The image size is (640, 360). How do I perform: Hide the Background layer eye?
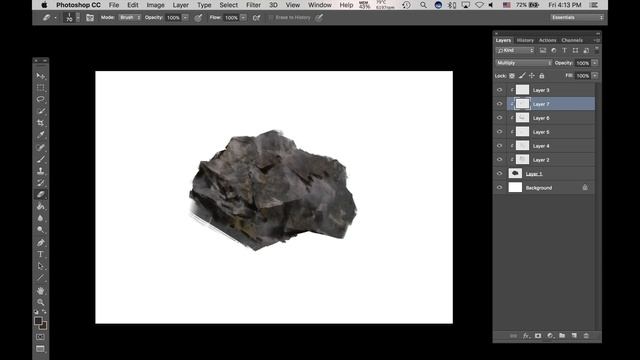[x=500, y=187]
